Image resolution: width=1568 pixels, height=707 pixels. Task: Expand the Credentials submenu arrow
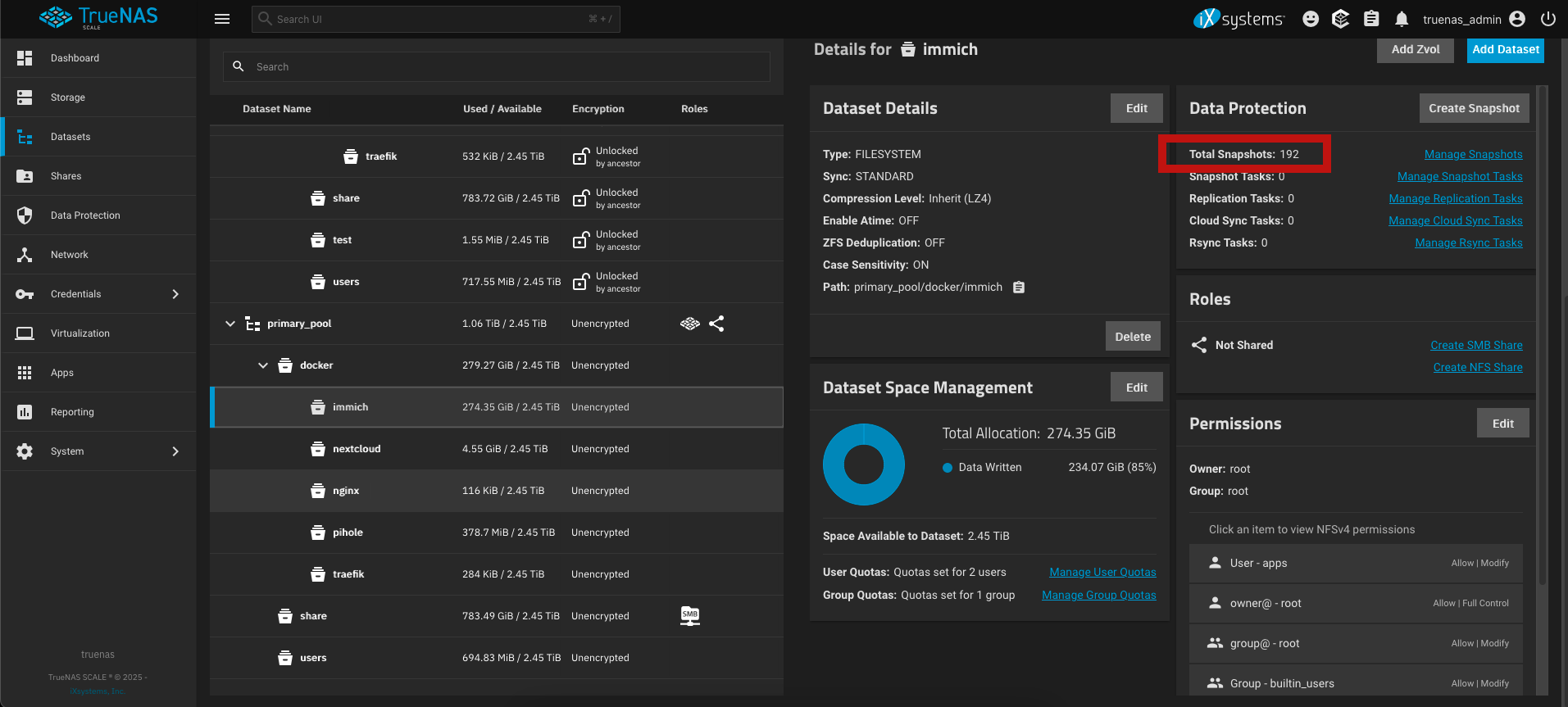[175, 294]
